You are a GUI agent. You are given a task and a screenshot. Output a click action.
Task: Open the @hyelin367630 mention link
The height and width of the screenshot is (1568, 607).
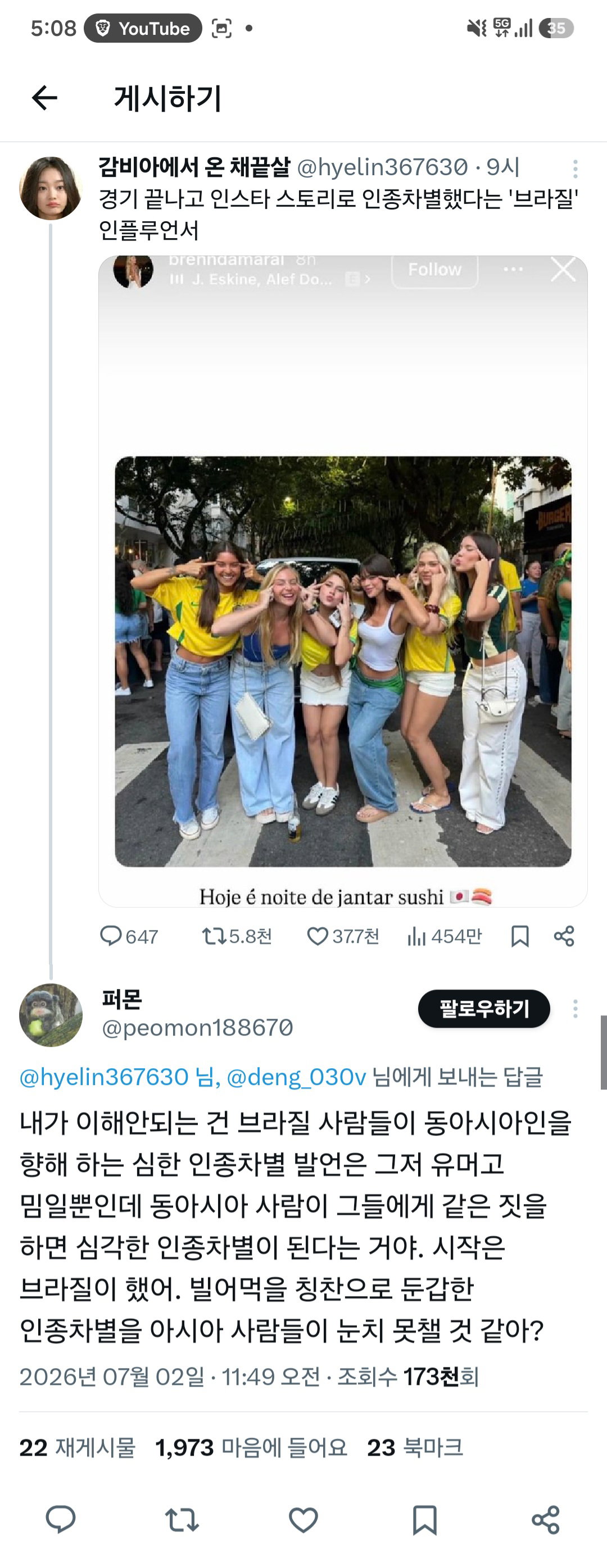104,1077
